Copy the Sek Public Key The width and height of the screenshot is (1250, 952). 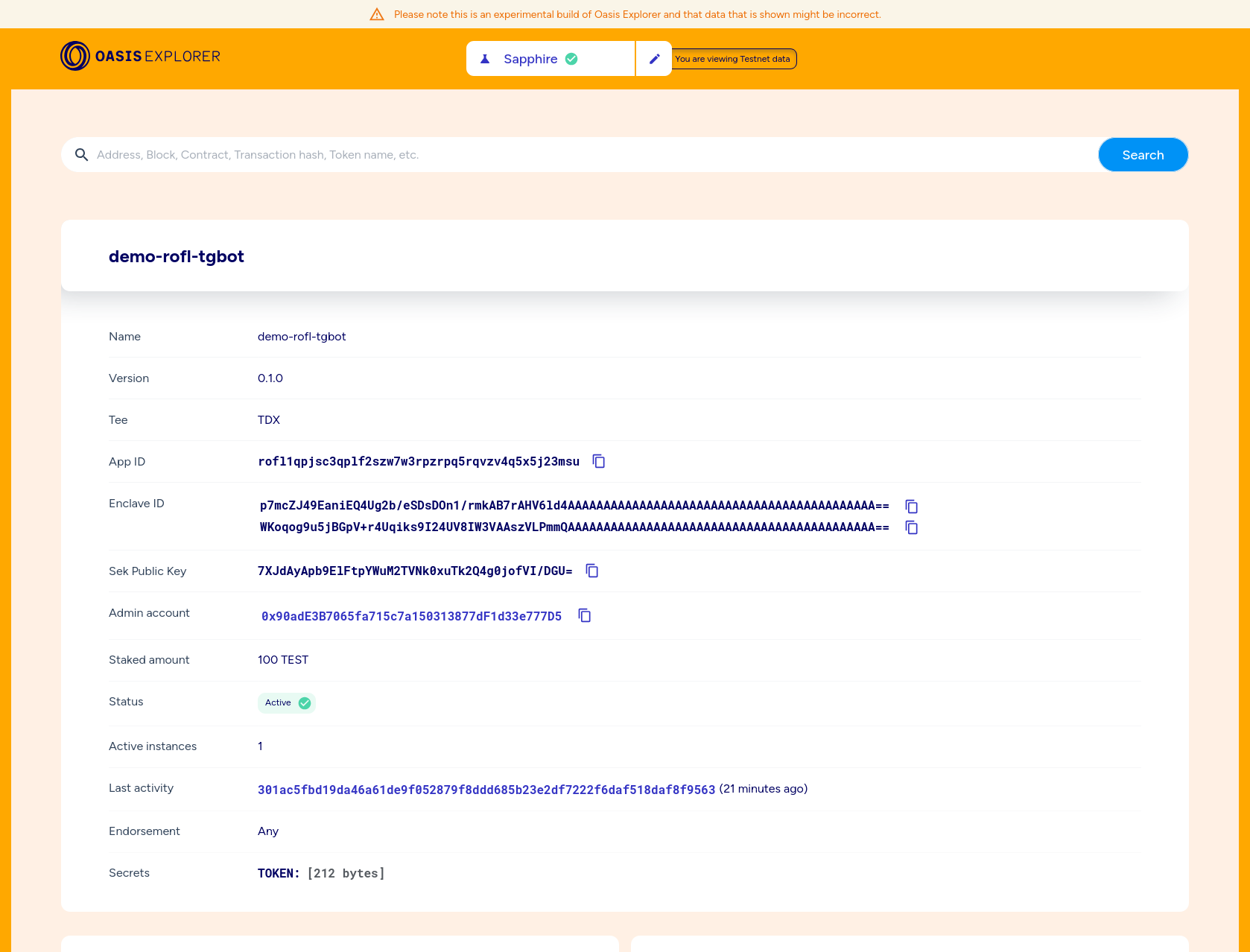592,571
